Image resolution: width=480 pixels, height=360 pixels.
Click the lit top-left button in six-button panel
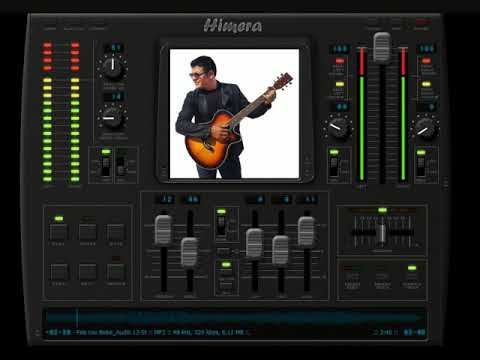pos(59,232)
